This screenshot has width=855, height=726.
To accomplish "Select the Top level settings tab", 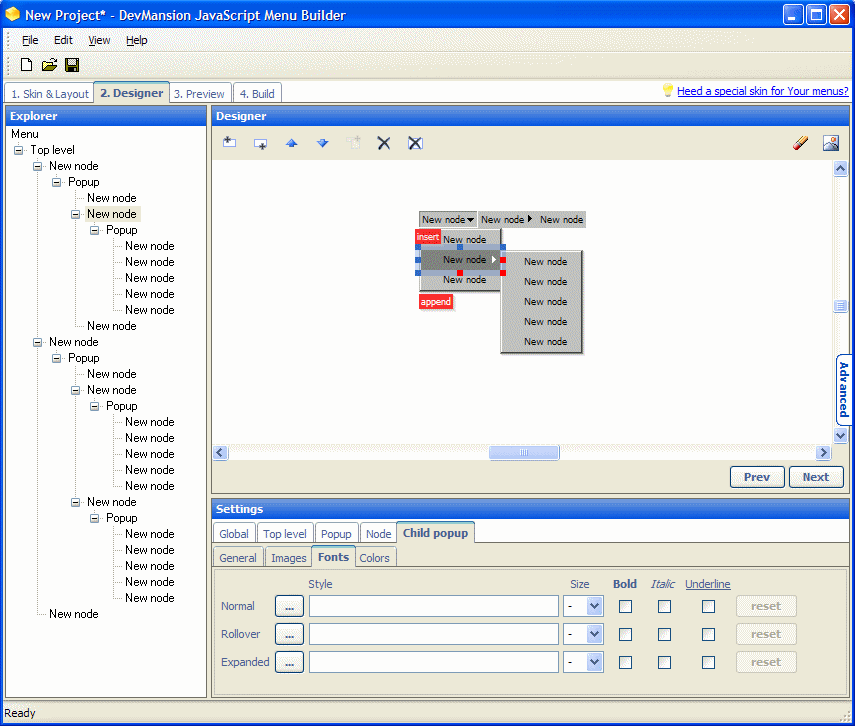I will (x=285, y=533).
